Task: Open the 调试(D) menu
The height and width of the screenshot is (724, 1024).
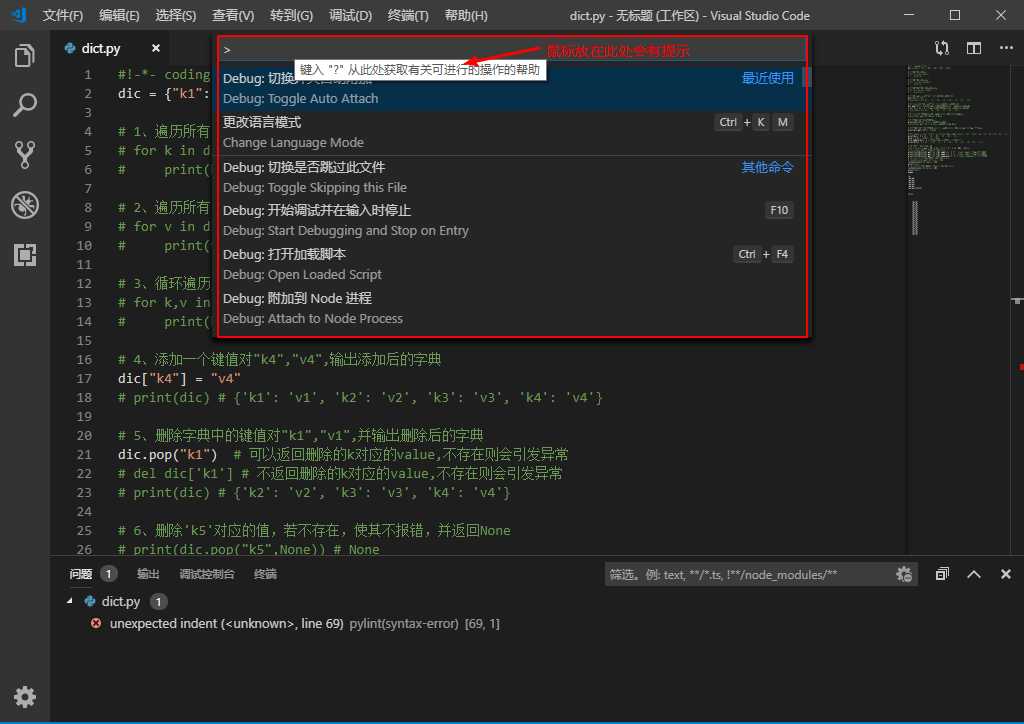Action: (351, 15)
